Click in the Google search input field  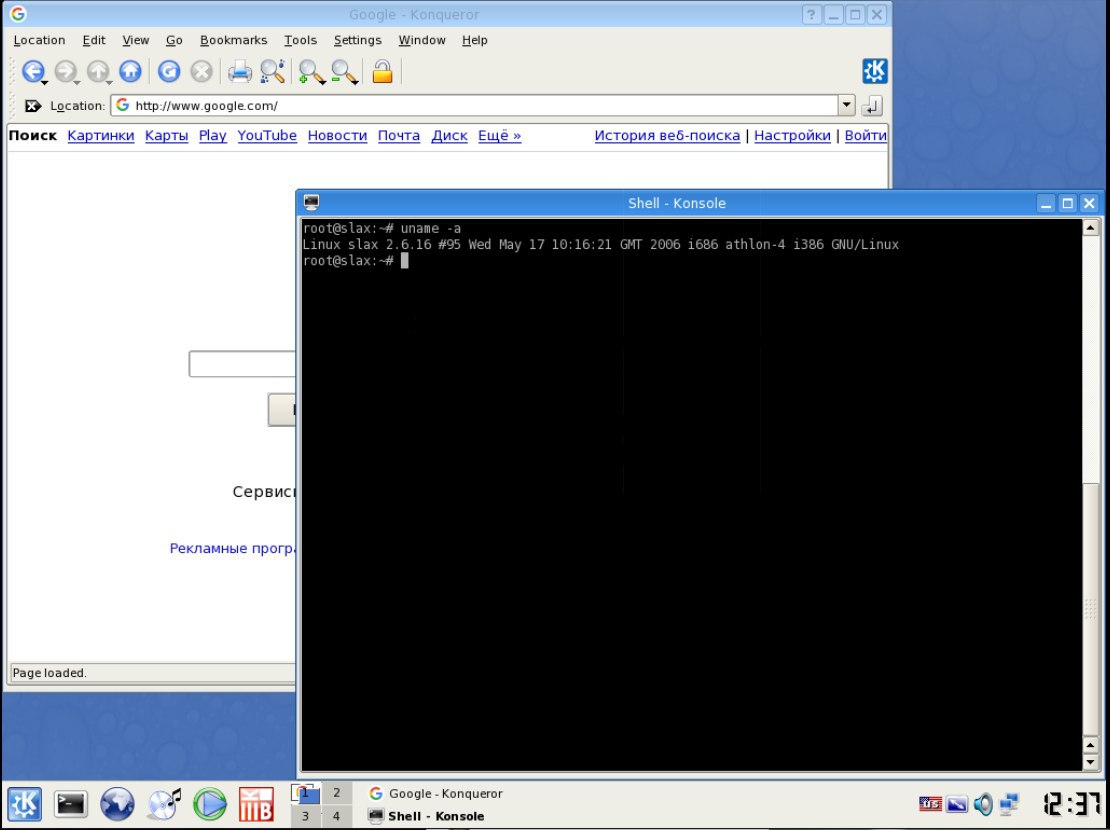[242, 364]
